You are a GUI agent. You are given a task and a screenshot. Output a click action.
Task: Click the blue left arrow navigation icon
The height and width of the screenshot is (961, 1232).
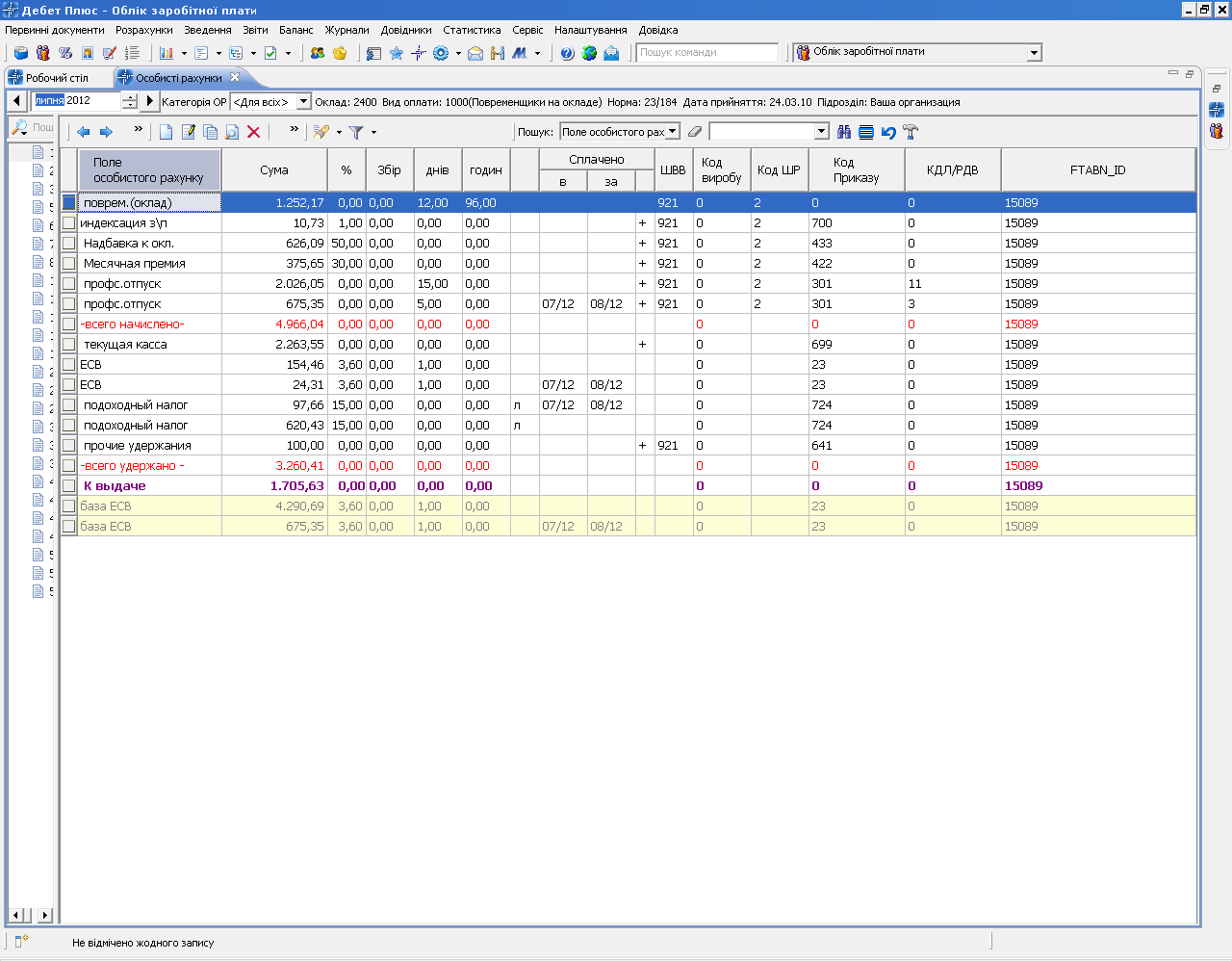(84, 132)
